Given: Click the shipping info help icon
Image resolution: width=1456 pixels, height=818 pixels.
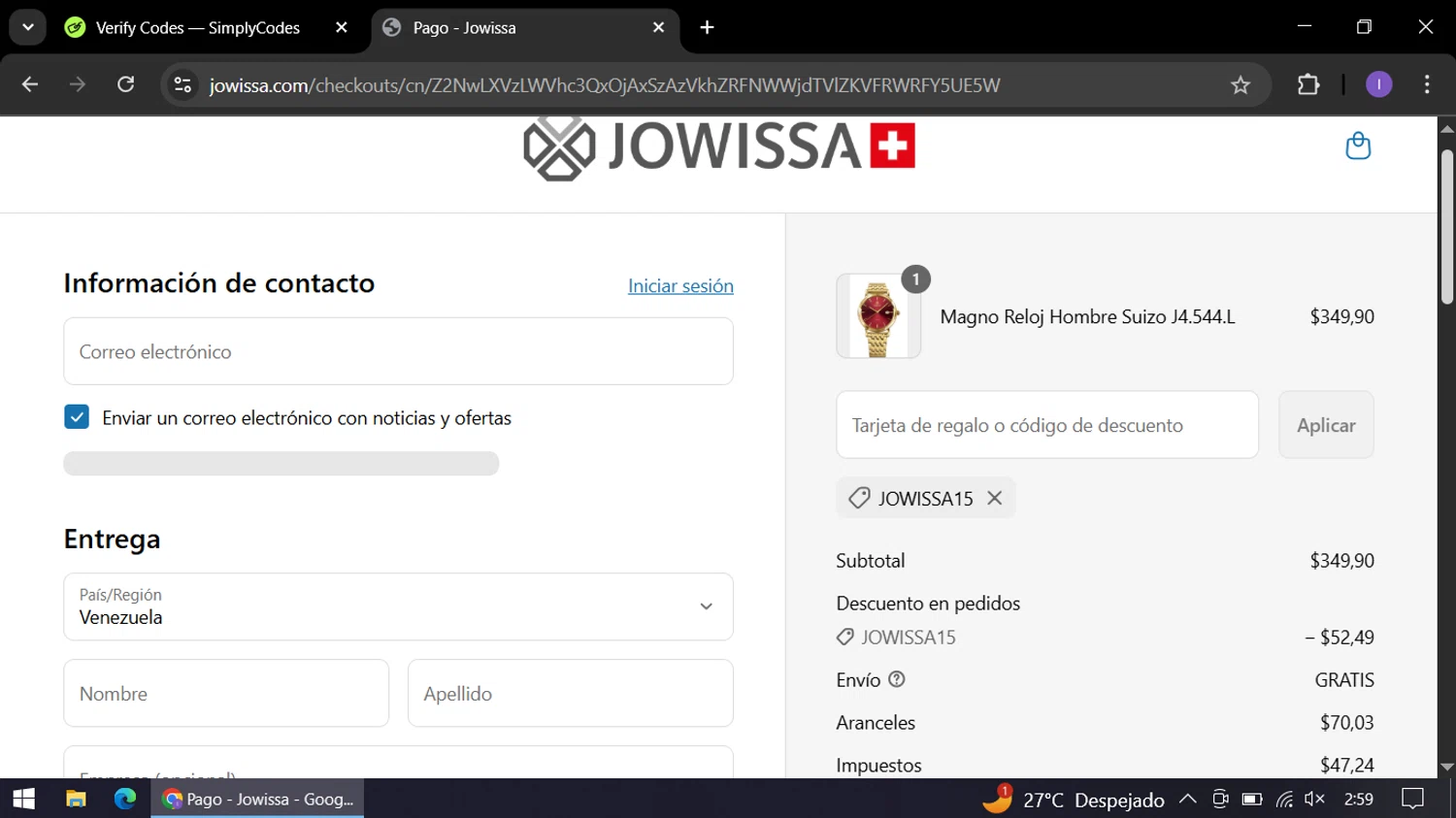Looking at the screenshot, I should (897, 679).
